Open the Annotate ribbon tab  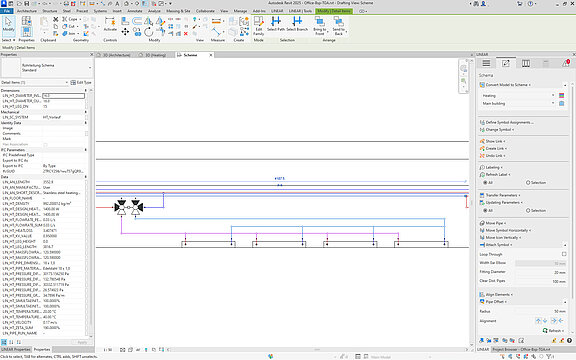pos(134,11)
